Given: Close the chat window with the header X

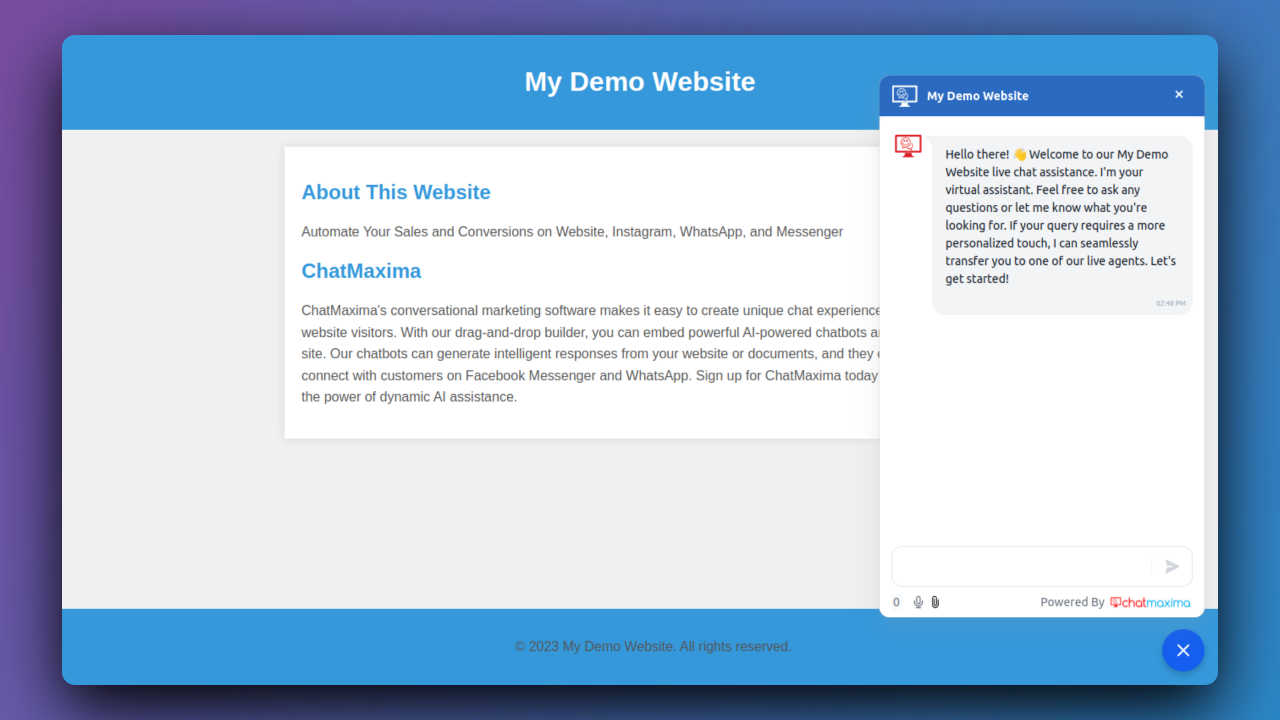Looking at the screenshot, I should coord(1179,95).
